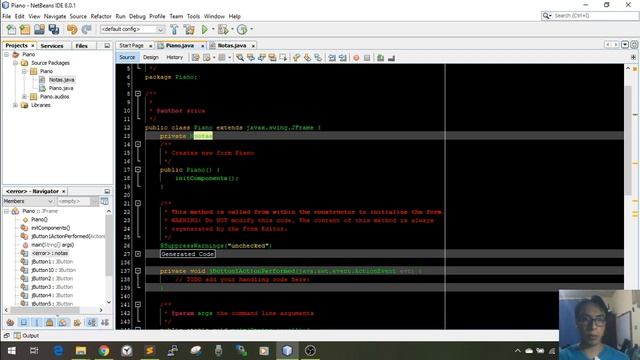Image resolution: width=640 pixels, height=360 pixels.
Task: Toggle Fully Qualified Names in Navigator
Action: [x=77, y=322]
